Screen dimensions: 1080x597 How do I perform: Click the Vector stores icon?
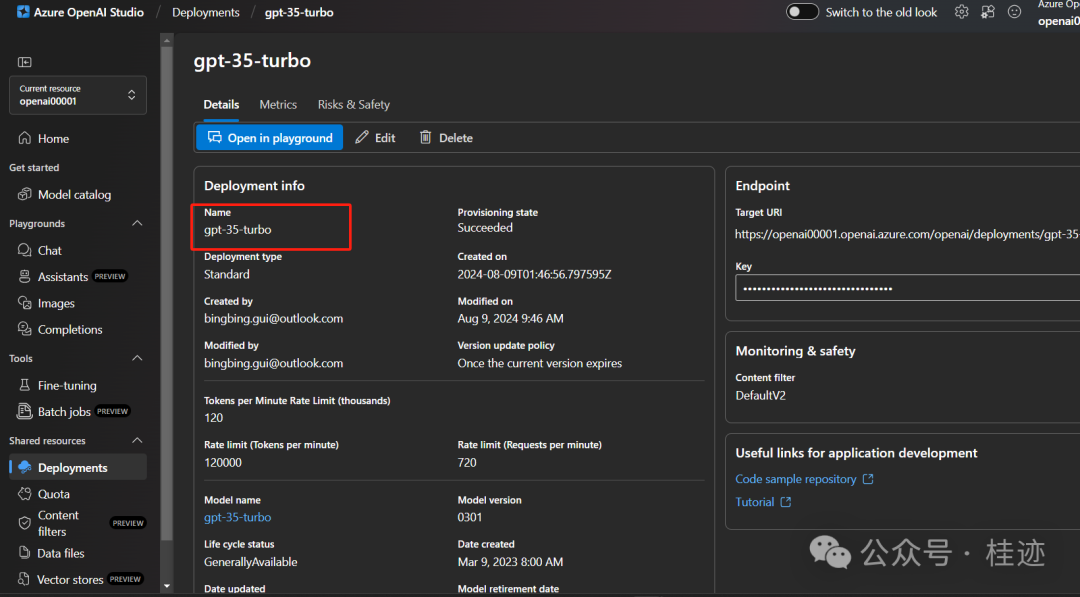[25, 579]
